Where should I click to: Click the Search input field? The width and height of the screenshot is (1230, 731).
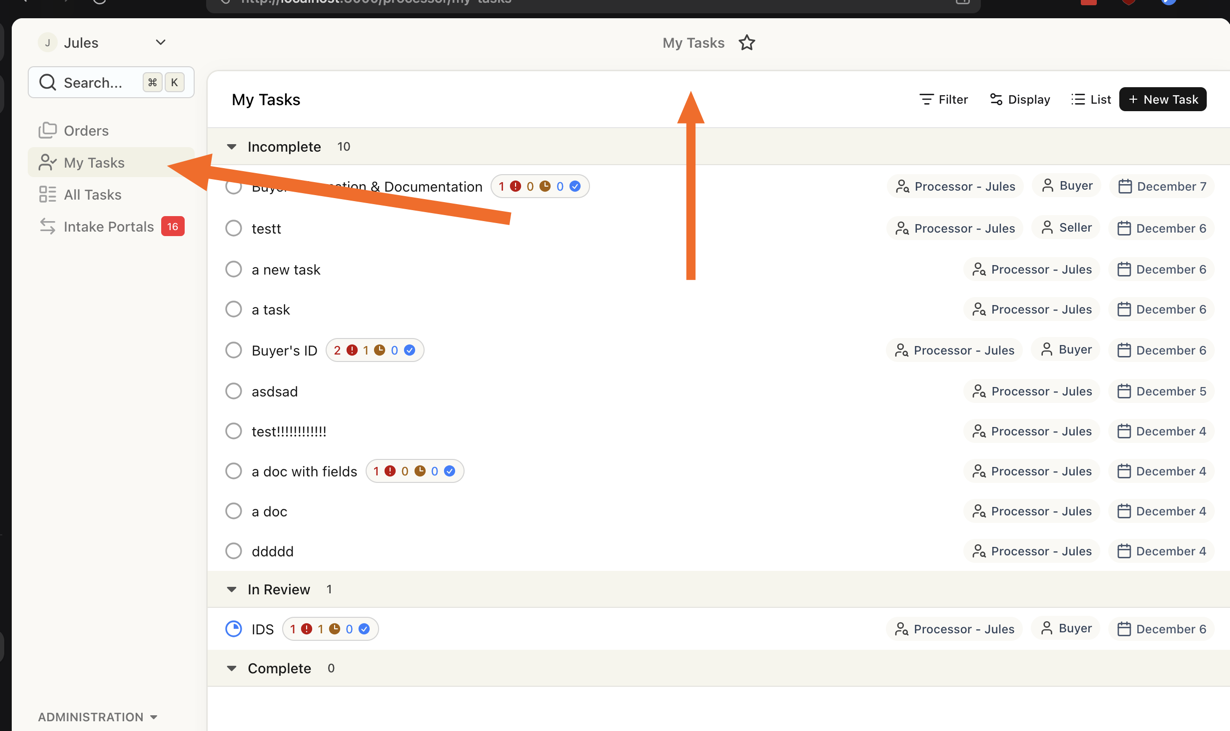tap(93, 83)
